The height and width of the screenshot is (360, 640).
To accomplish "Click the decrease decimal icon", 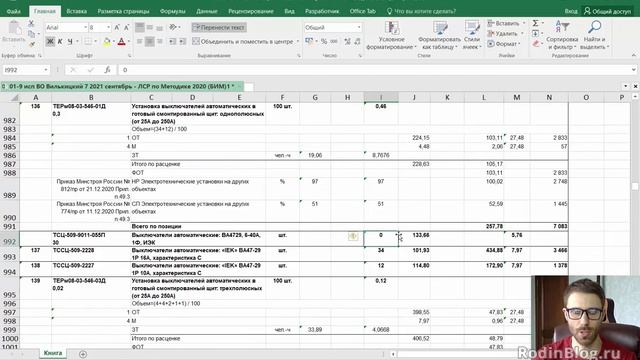I will click(x=358, y=41).
